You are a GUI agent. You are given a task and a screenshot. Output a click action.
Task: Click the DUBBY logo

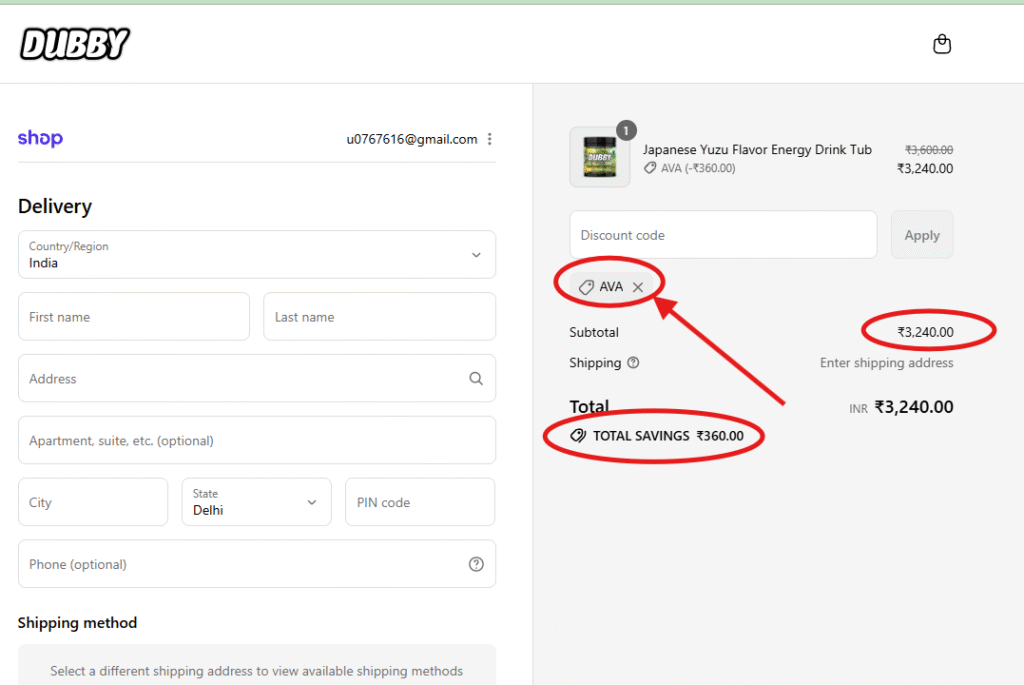tap(74, 44)
